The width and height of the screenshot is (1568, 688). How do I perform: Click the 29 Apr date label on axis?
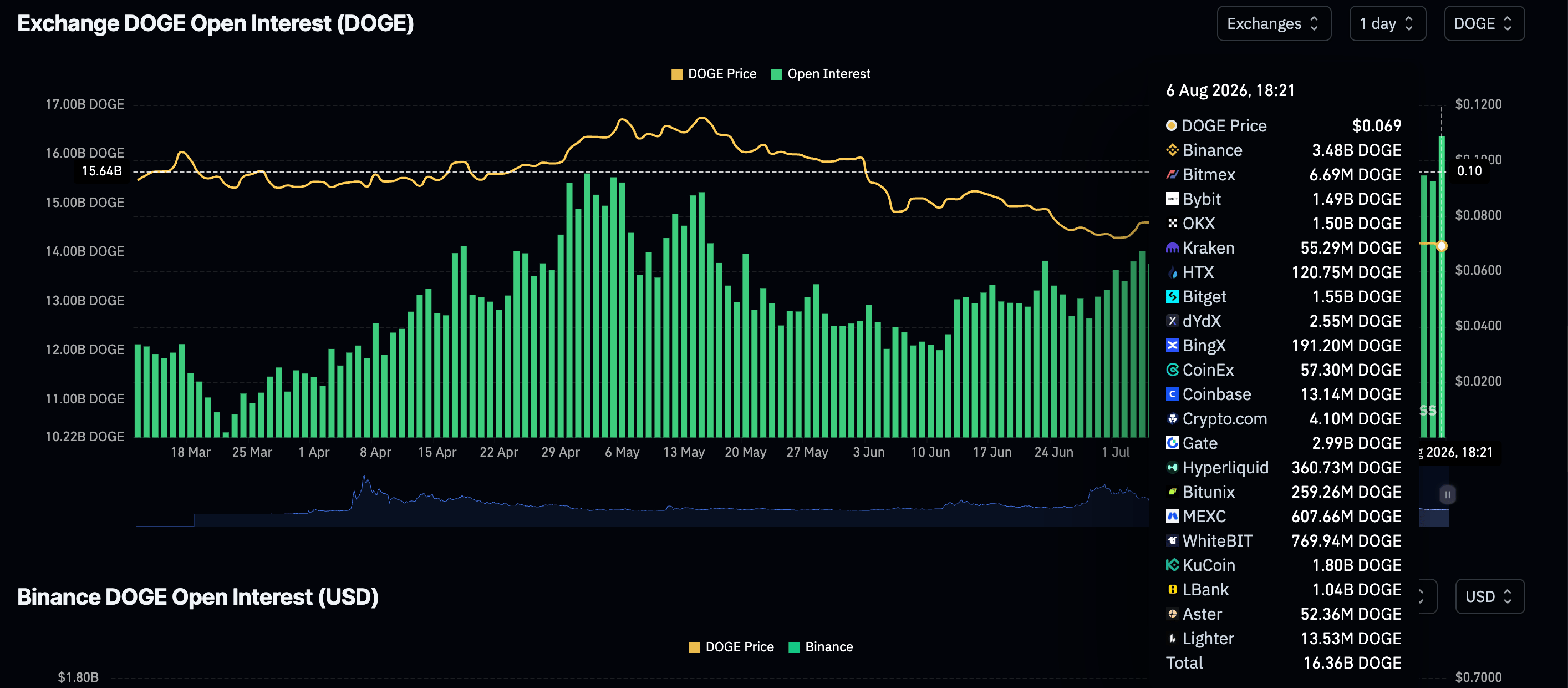click(560, 452)
